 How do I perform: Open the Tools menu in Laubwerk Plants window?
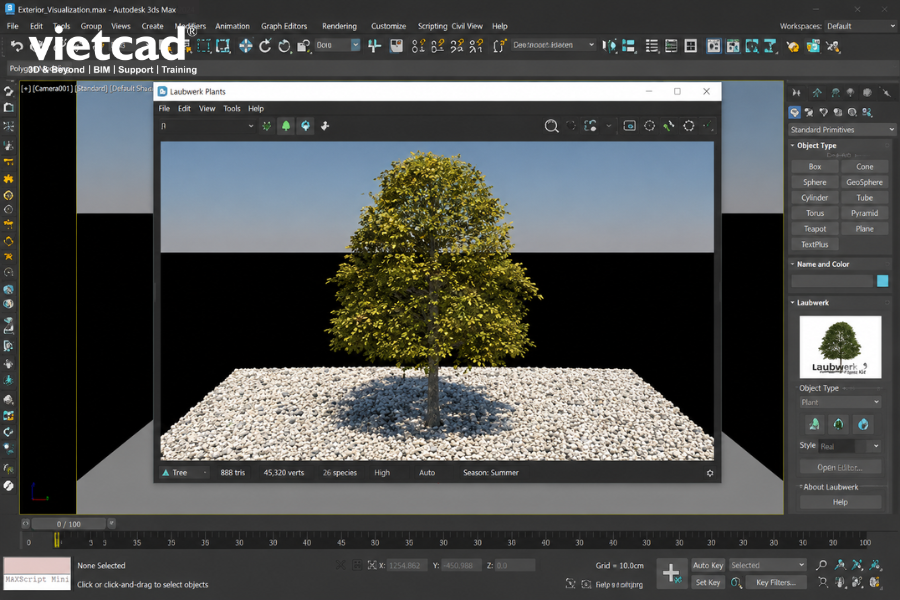pyautogui.click(x=232, y=109)
